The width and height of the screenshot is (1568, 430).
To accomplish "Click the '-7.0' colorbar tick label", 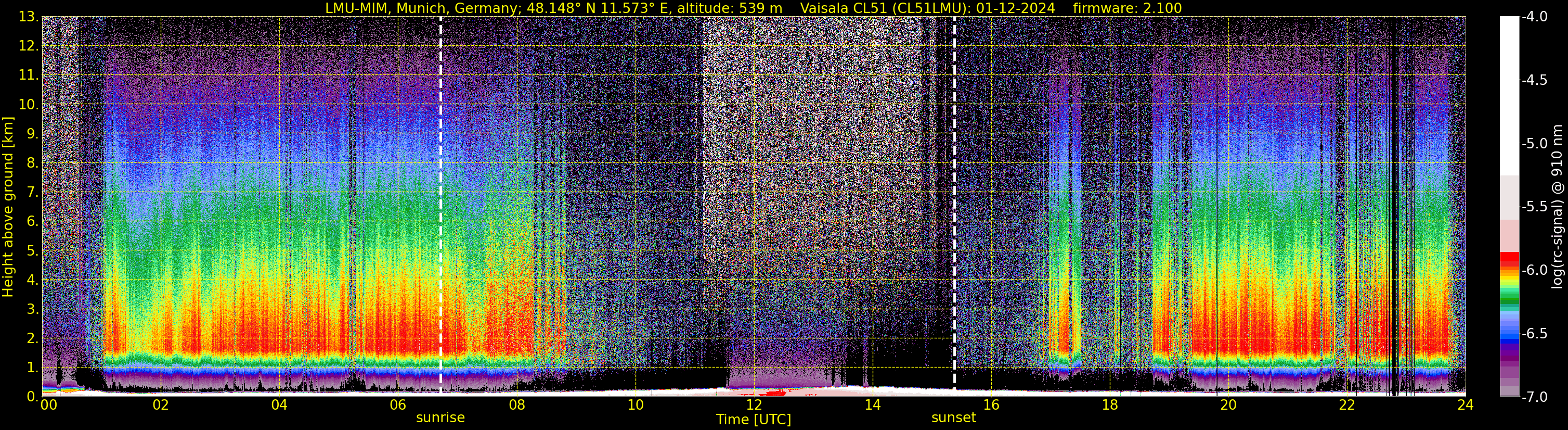I will 1535,397.
